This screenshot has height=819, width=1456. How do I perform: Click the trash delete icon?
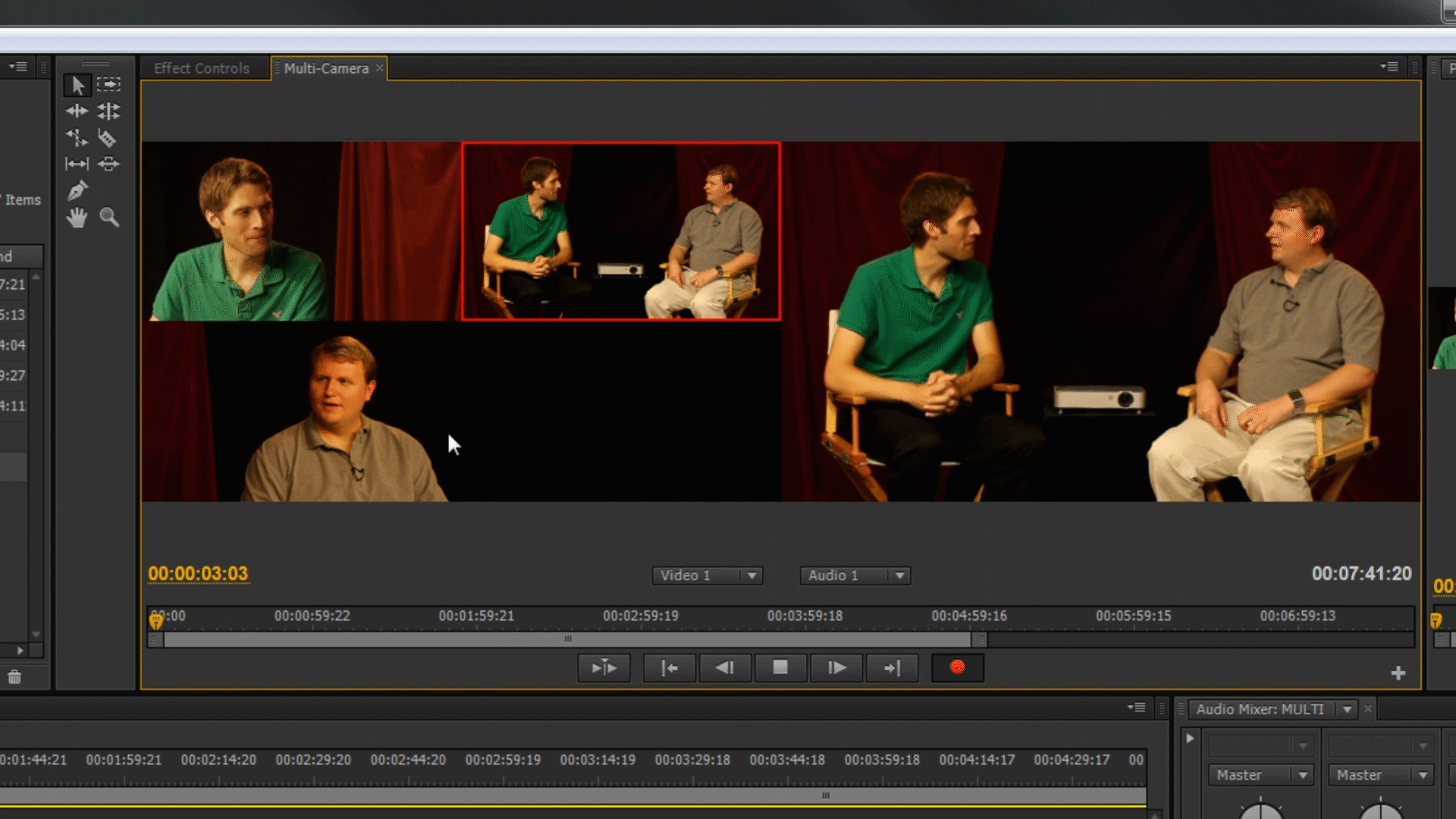[14, 677]
